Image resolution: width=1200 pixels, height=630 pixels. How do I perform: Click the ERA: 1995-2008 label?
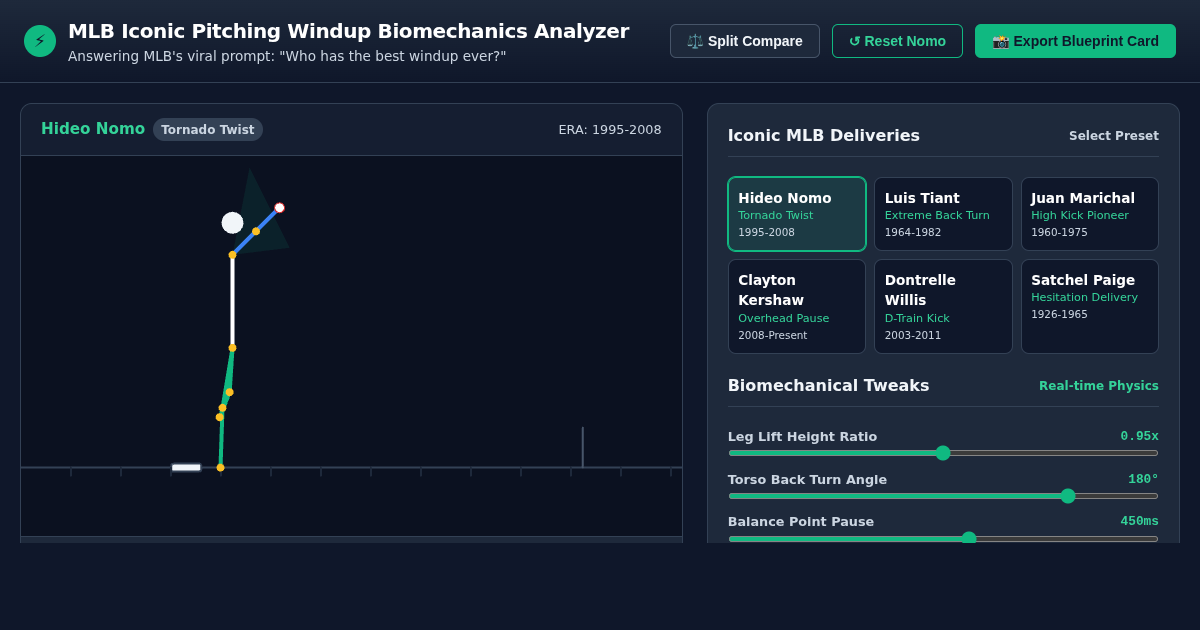click(x=610, y=130)
